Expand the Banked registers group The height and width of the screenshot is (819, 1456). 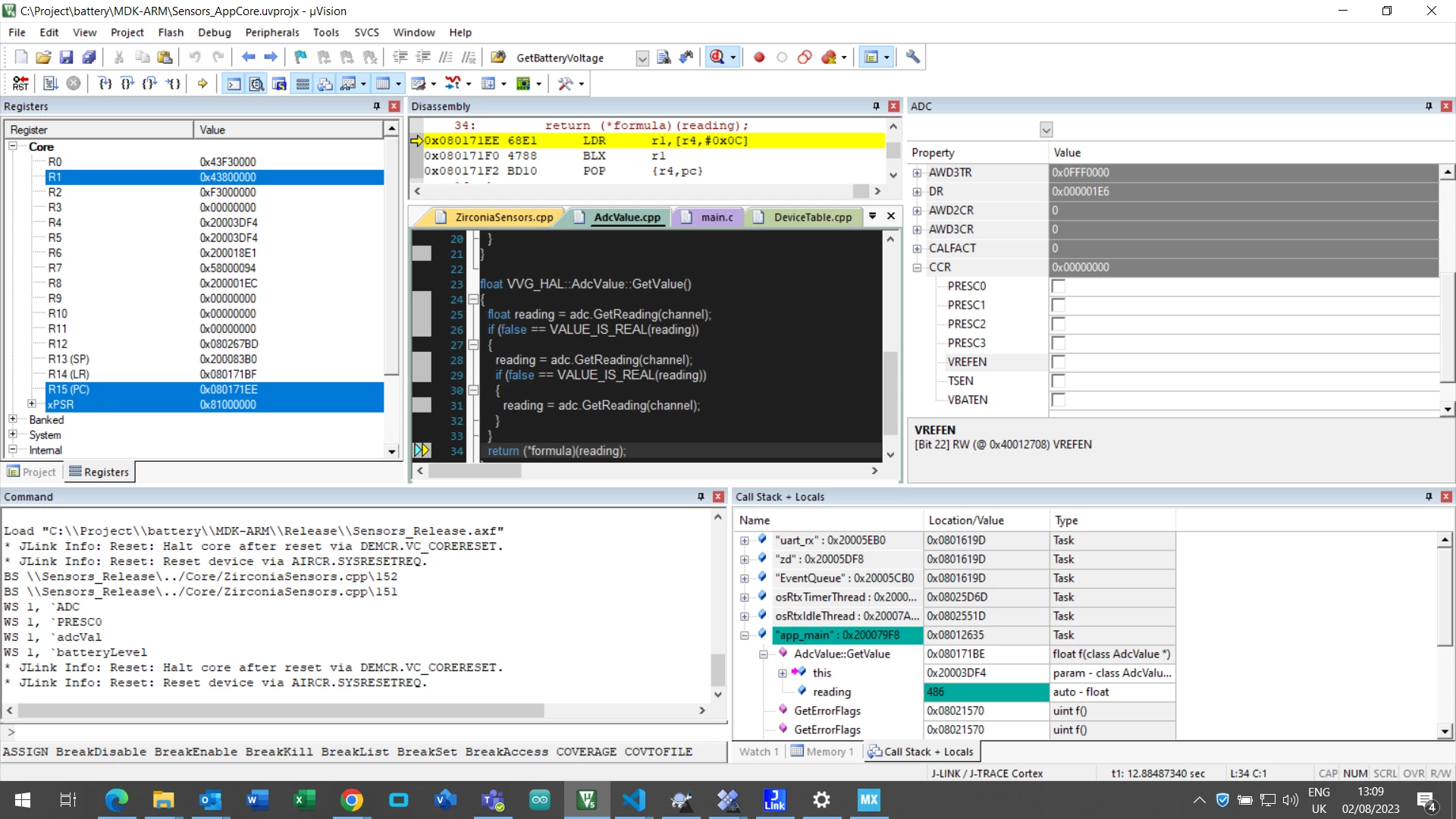pos(13,419)
